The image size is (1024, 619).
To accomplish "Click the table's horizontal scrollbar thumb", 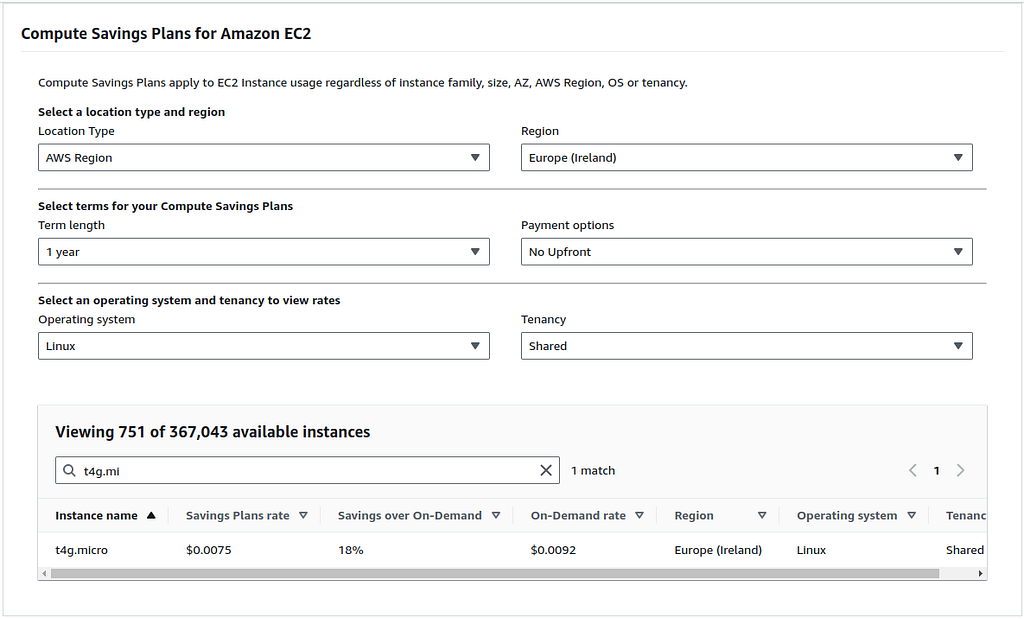I will pos(494,573).
